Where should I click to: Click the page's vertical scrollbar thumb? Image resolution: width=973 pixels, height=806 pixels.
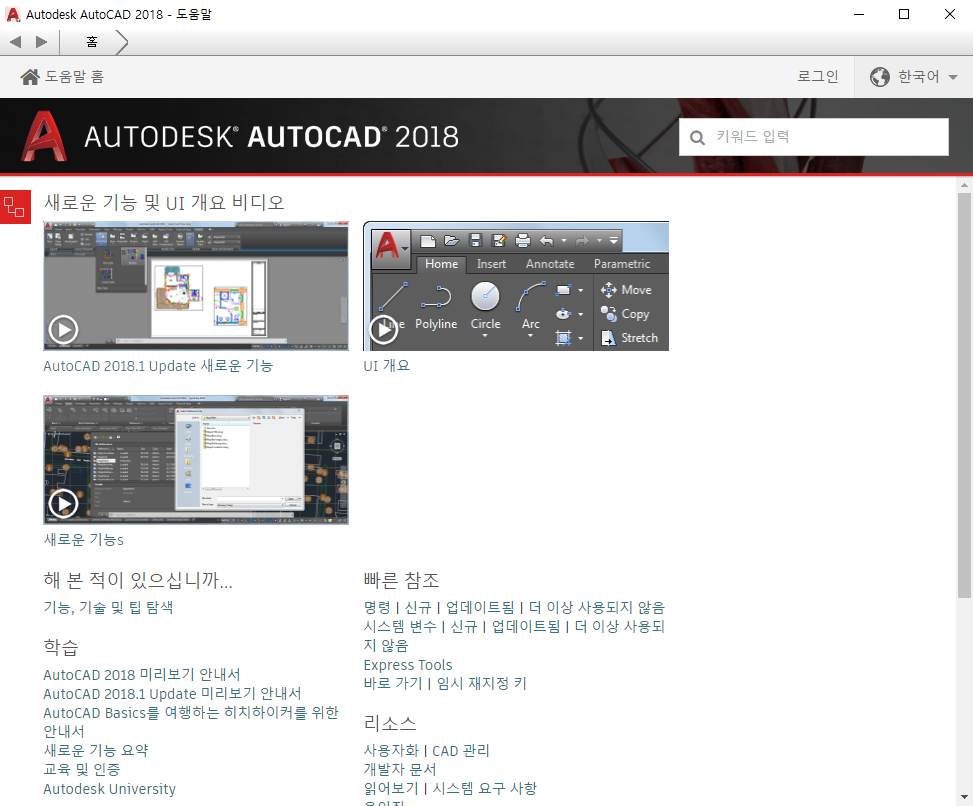964,395
